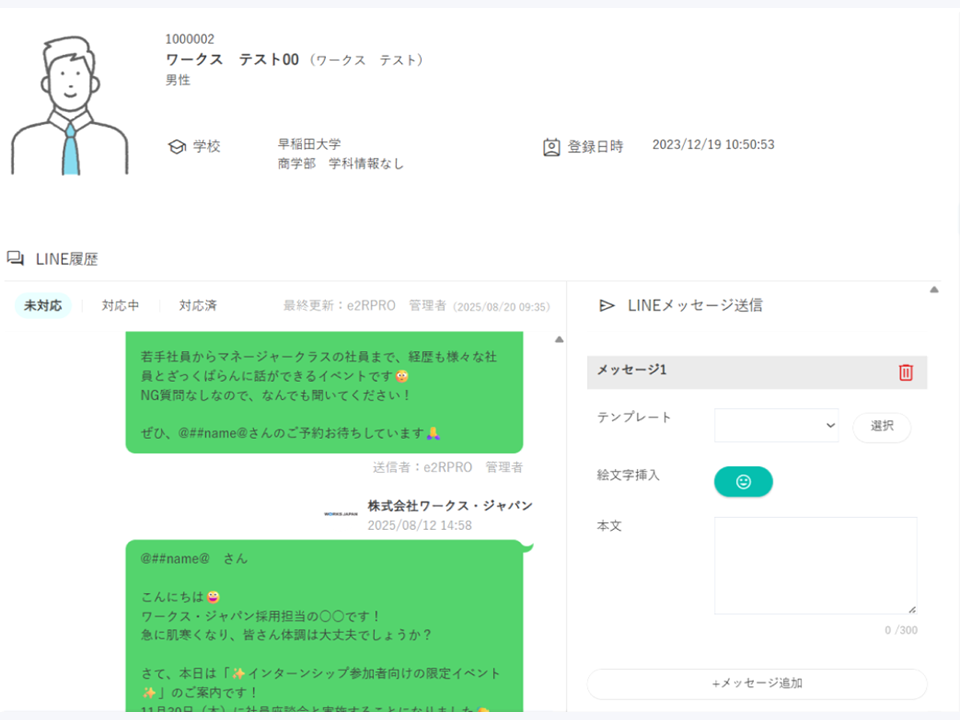Click the scroll-up arrow in the chat history
Viewport: 960px width, 720px height.
[x=558, y=339]
